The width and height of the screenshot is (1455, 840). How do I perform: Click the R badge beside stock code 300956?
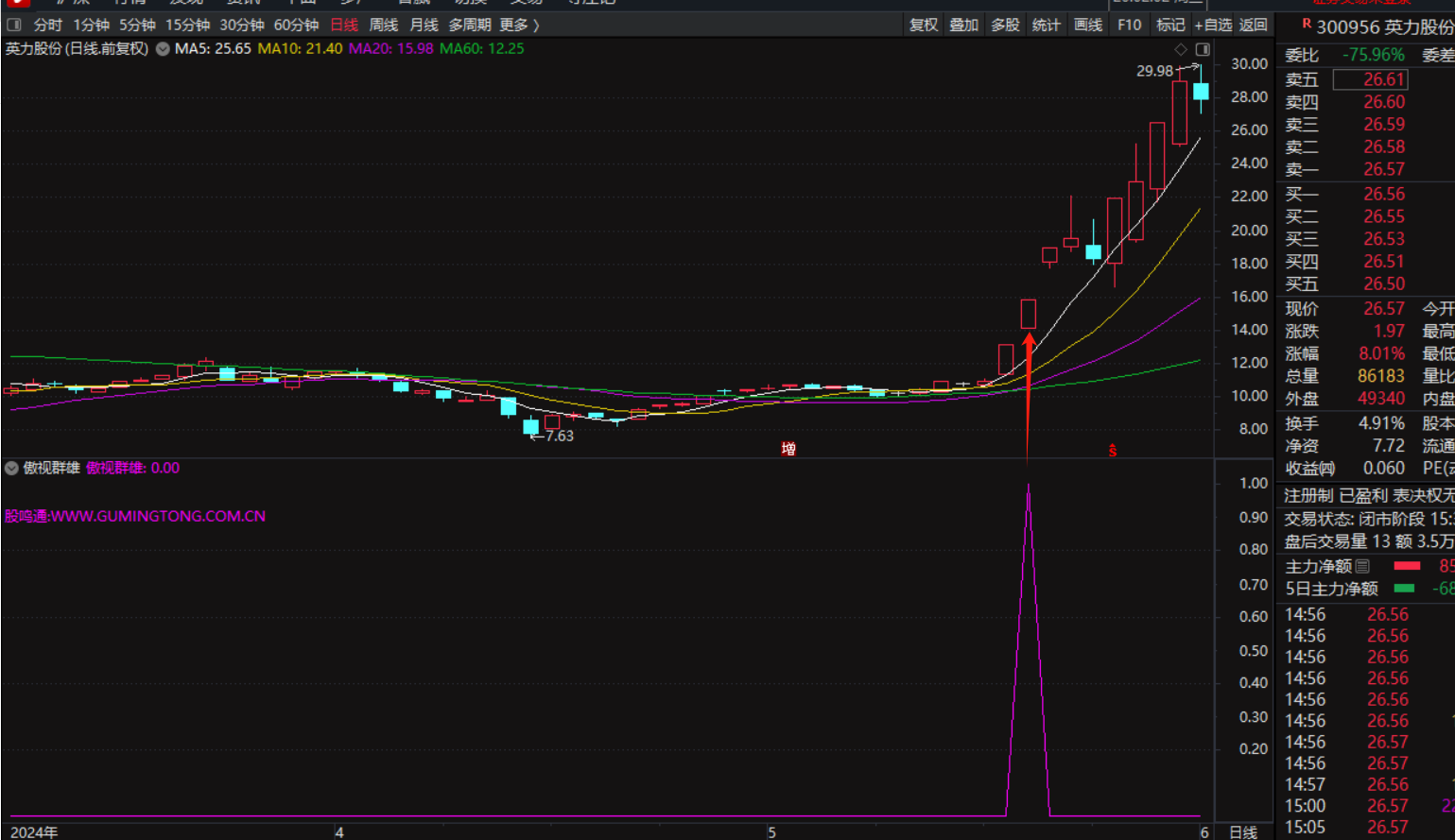tap(1307, 24)
